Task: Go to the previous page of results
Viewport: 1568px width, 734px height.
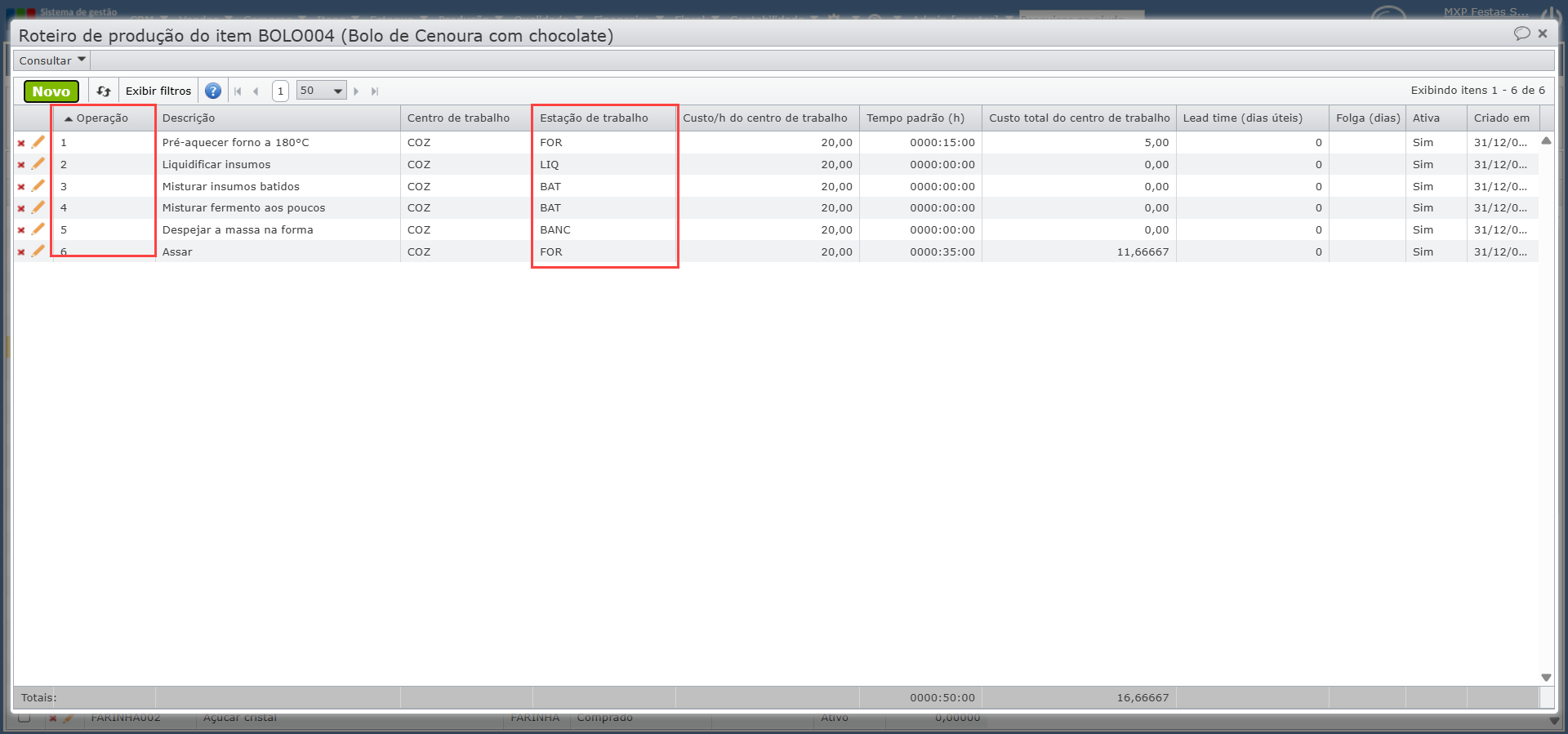Action: 256,91
